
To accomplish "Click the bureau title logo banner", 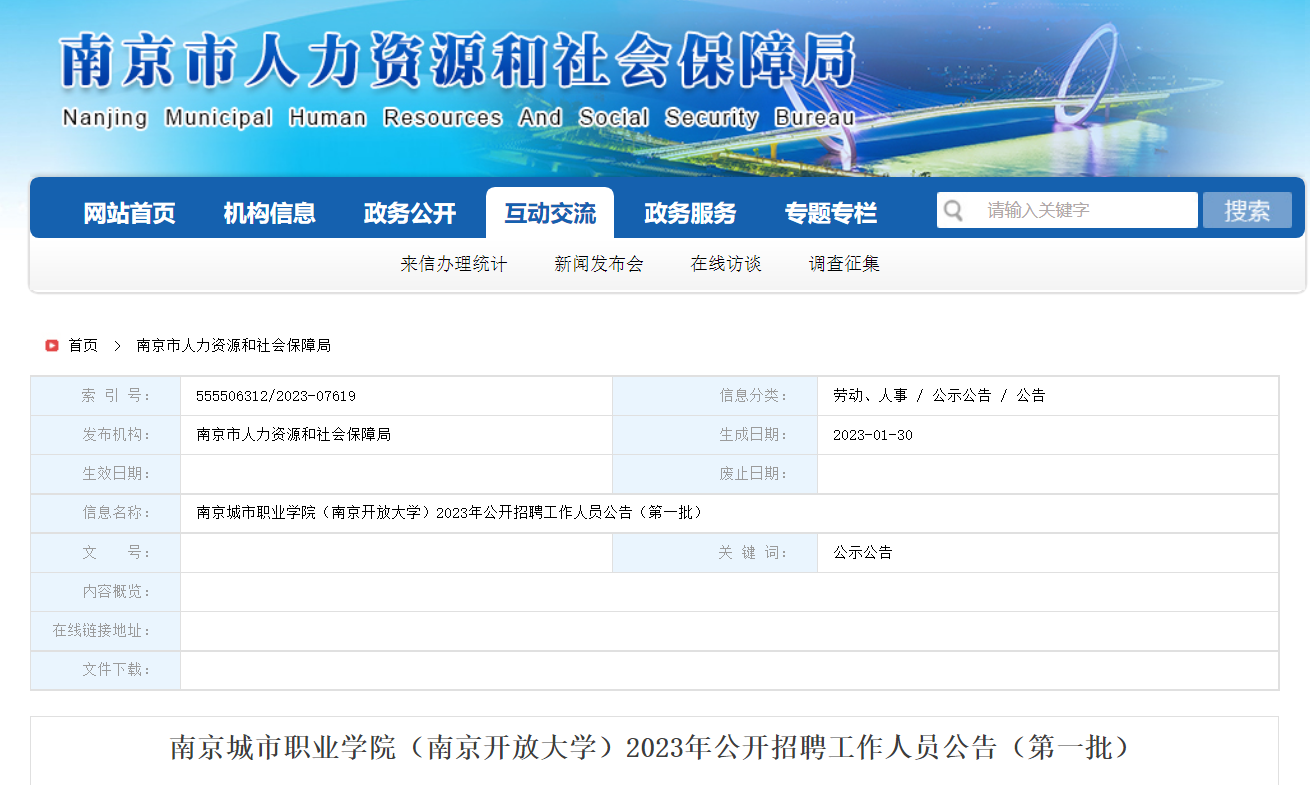I will coord(458,80).
